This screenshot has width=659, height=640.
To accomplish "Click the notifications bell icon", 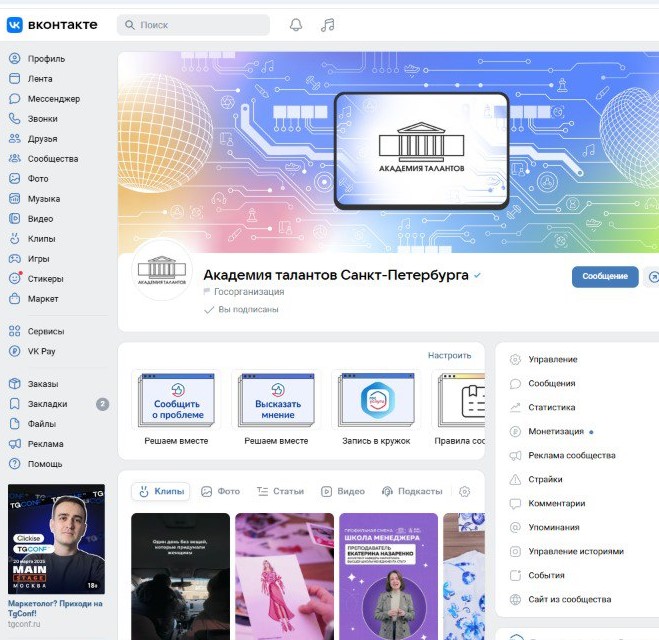I will 296,25.
